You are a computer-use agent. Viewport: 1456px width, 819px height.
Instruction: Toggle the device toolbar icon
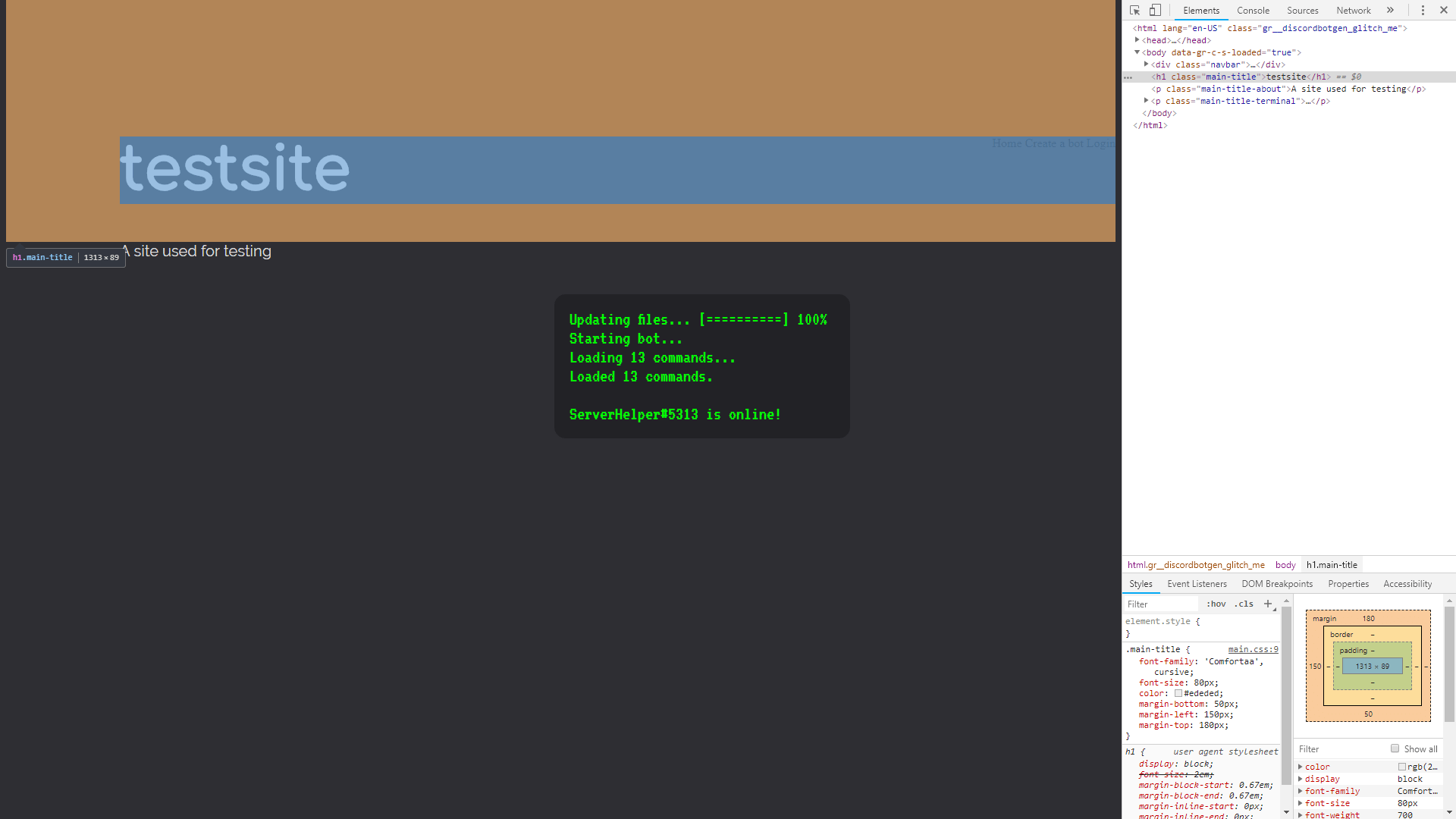(x=1155, y=10)
